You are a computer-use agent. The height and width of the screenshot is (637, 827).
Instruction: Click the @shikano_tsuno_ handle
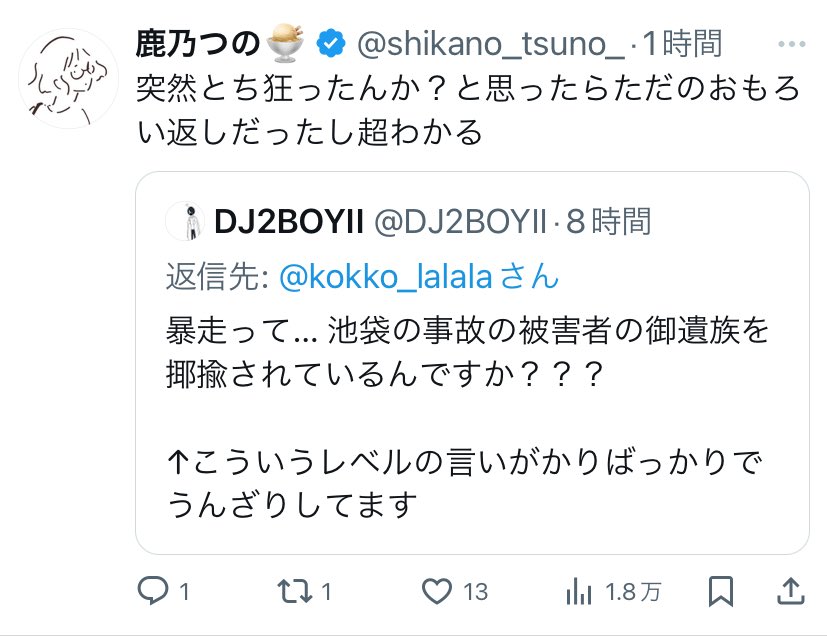pos(490,44)
